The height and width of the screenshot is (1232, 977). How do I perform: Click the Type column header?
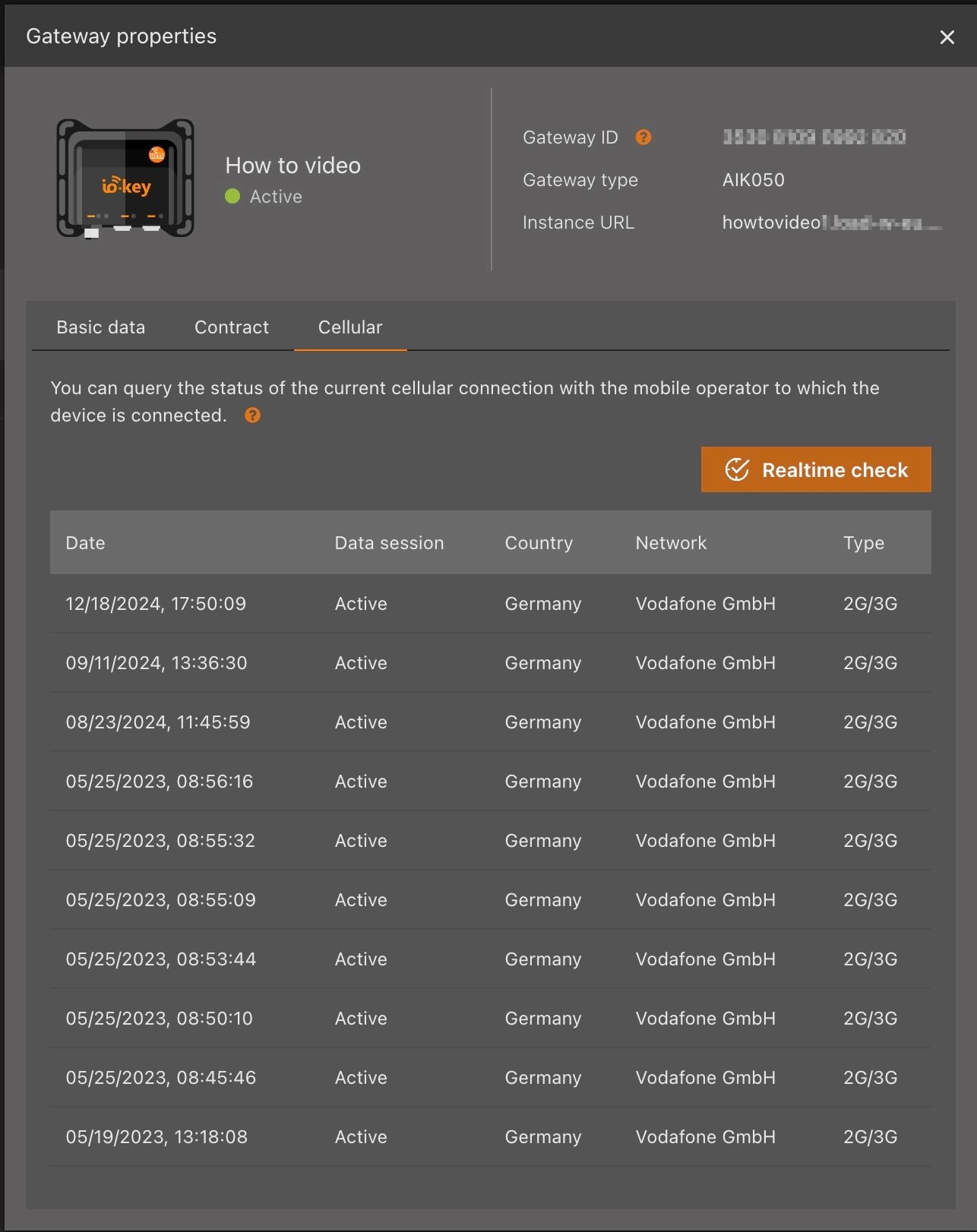(864, 543)
